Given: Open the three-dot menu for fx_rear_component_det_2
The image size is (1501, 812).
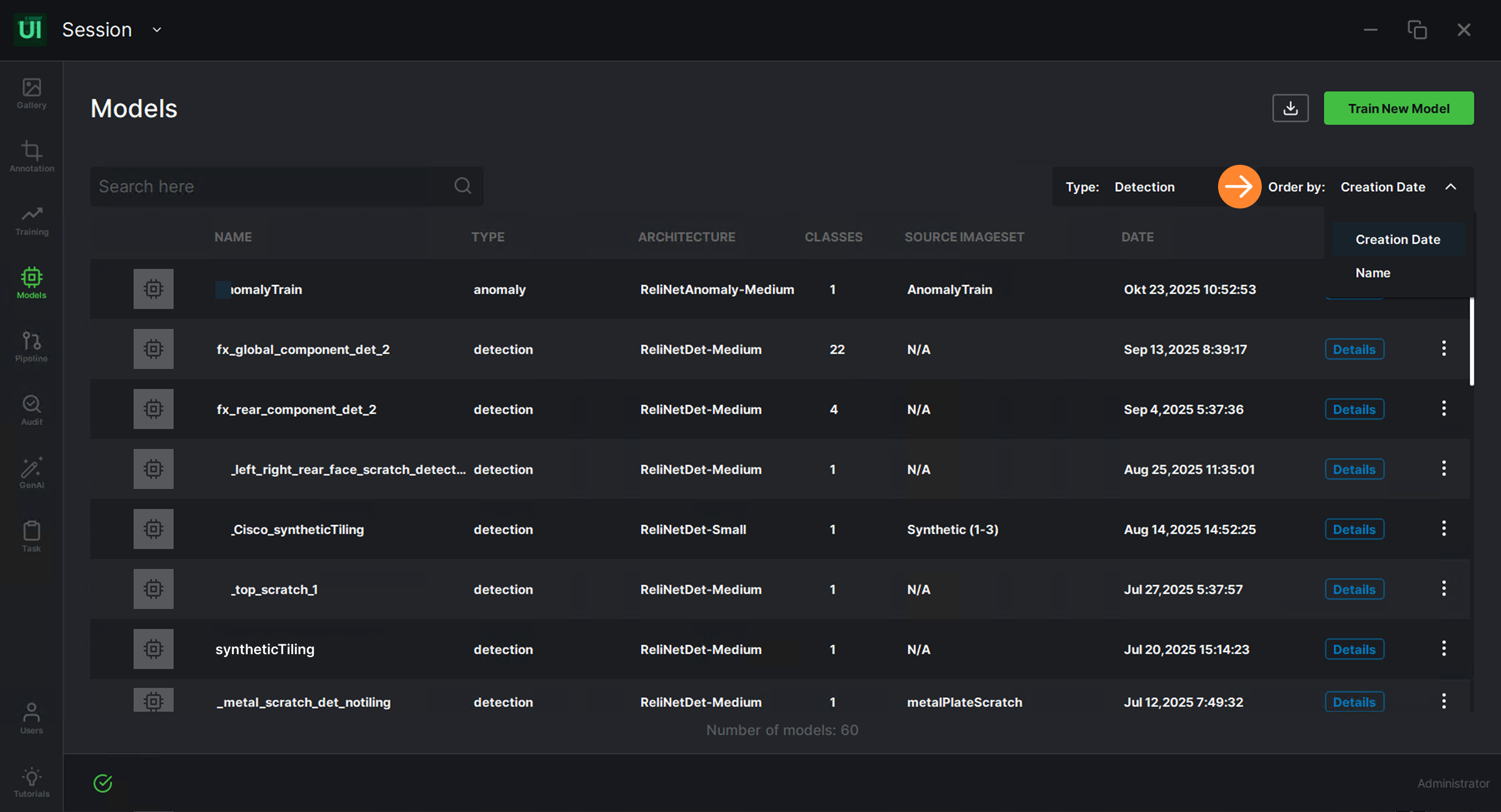Looking at the screenshot, I should 1443,409.
